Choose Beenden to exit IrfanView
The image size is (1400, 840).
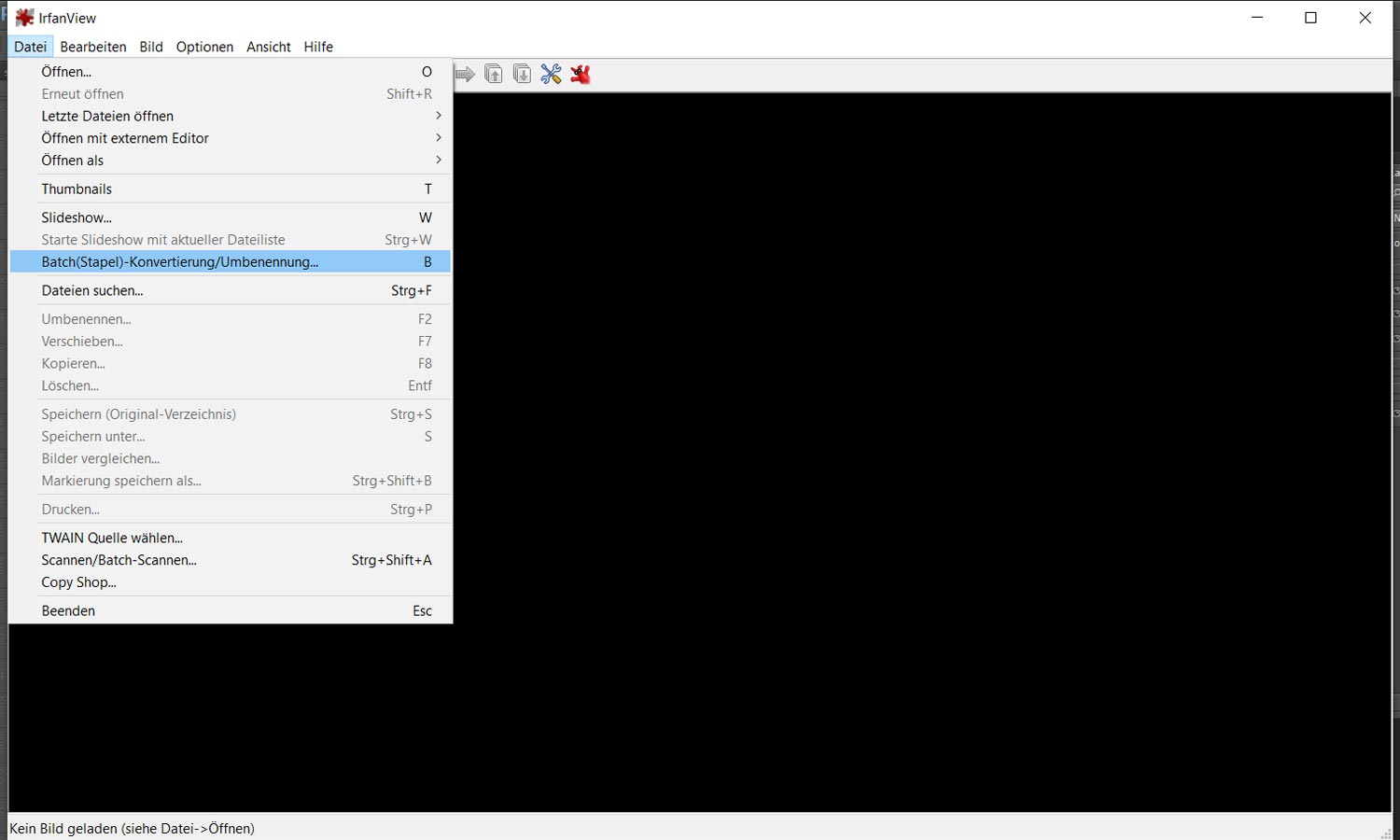click(x=230, y=611)
